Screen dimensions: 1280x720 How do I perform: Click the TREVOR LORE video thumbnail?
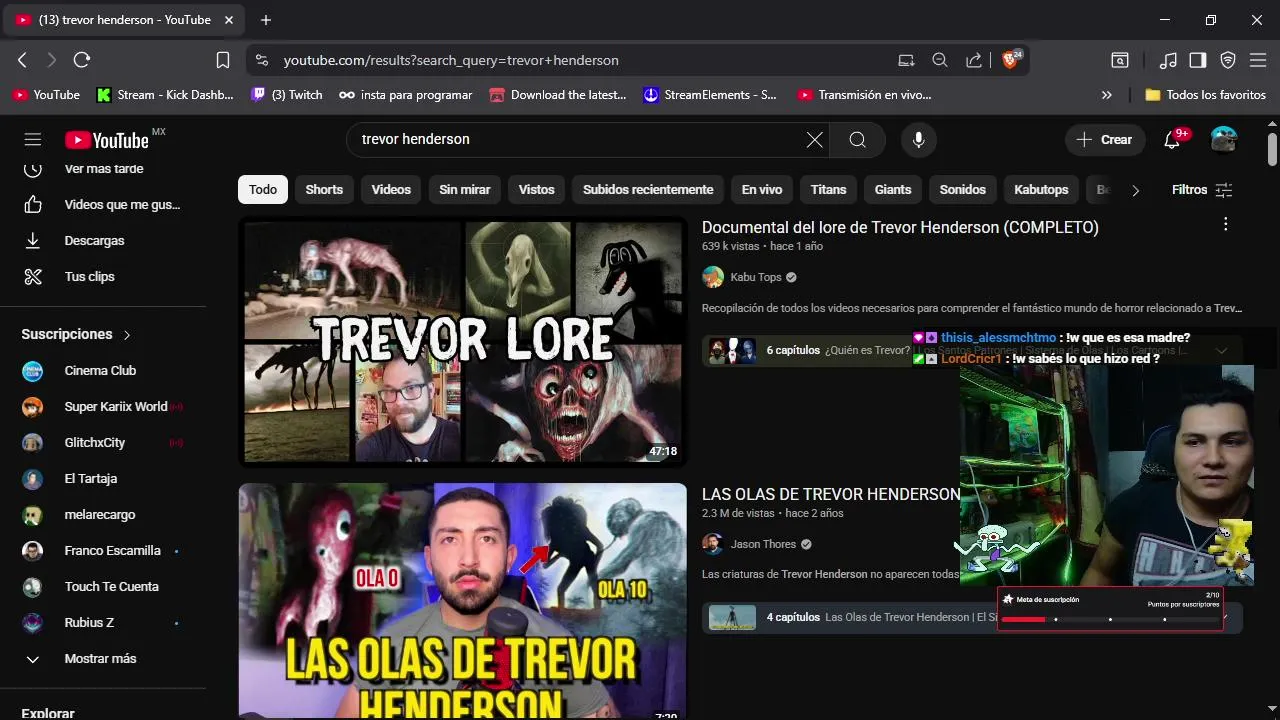click(463, 342)
